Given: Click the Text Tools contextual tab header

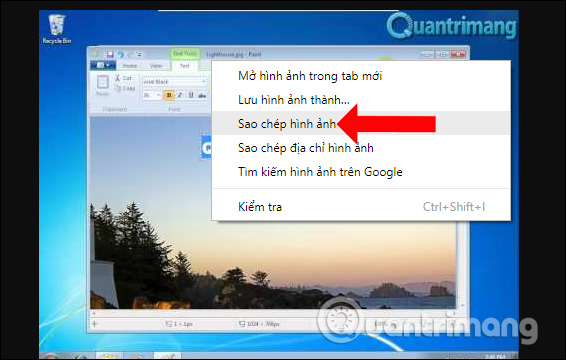Looking at the screenshot, I should 184,54.
